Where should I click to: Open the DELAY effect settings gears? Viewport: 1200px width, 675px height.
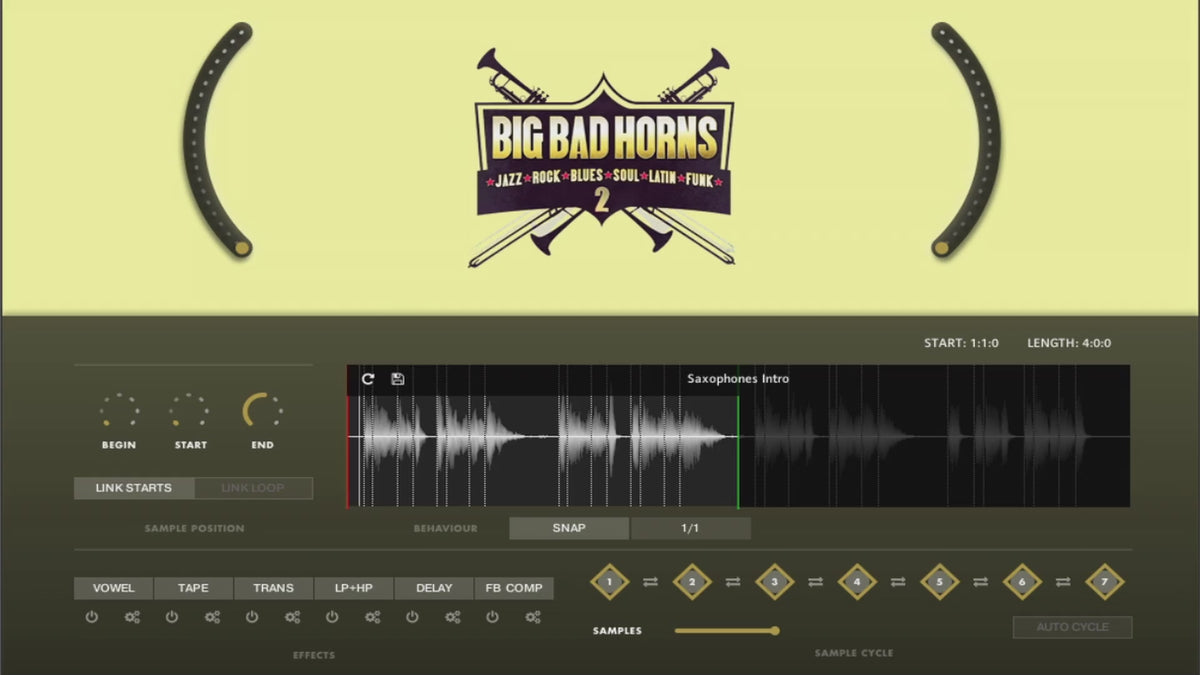pos(453,617)
